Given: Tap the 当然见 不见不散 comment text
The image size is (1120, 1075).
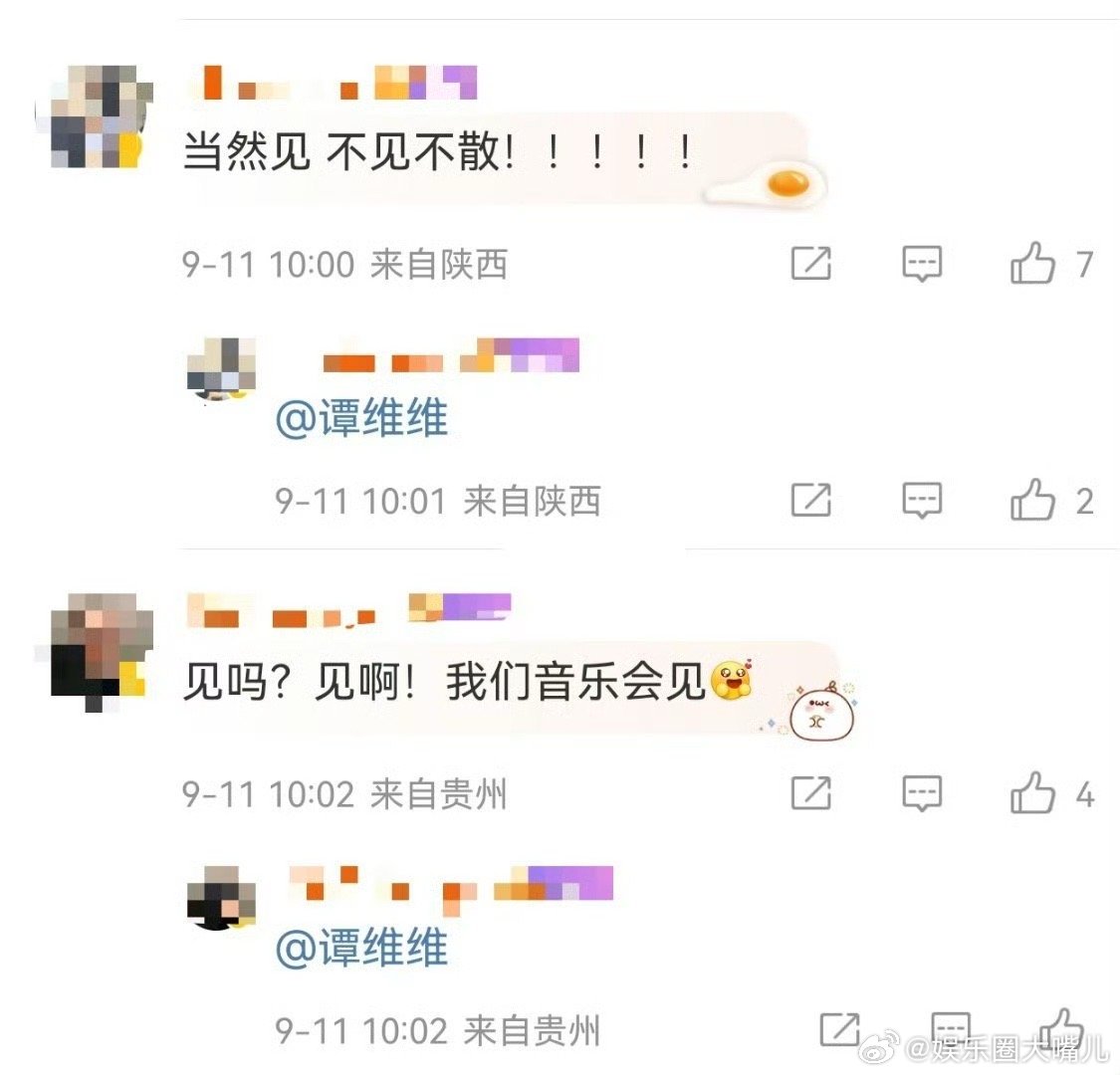Looking at the screenshot, I should (438, 151).
